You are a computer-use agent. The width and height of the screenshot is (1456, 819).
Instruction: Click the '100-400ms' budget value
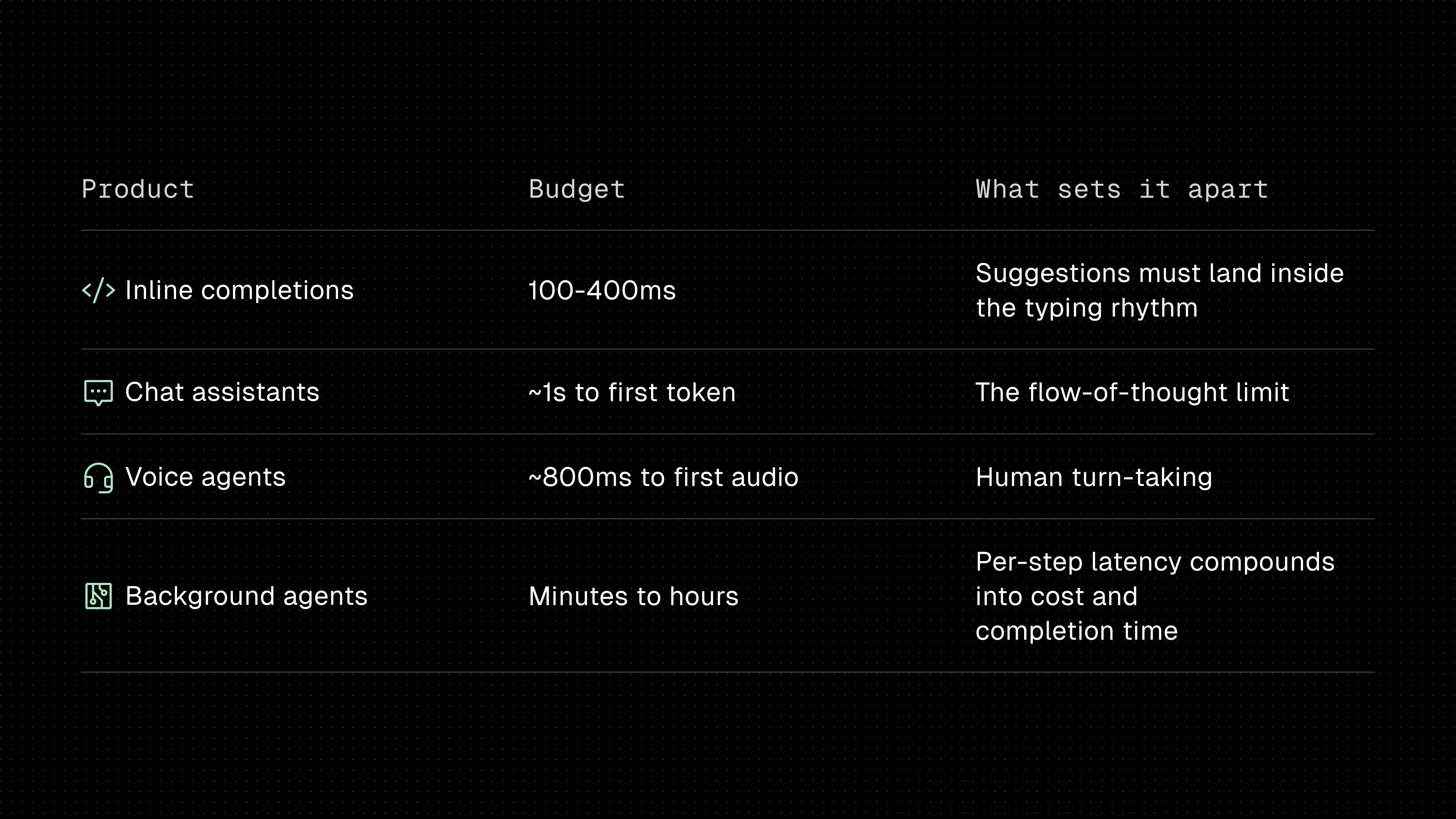pos(602,291)
